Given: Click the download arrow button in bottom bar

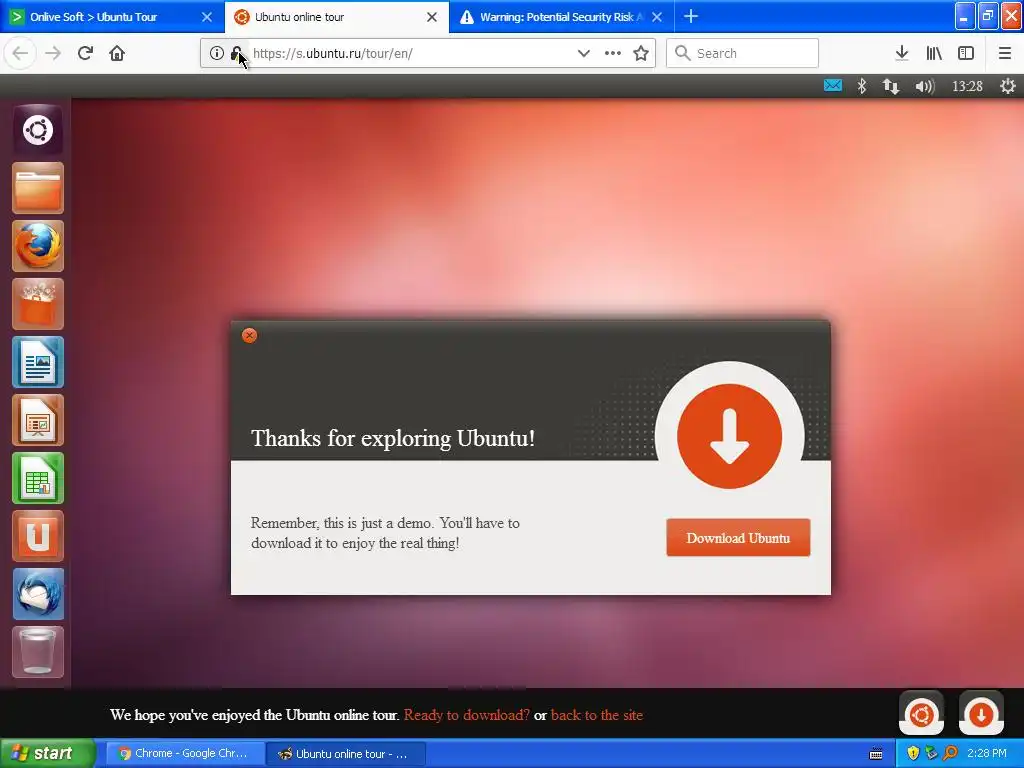Looking at the screenshot, I should (x=981, y=714).
